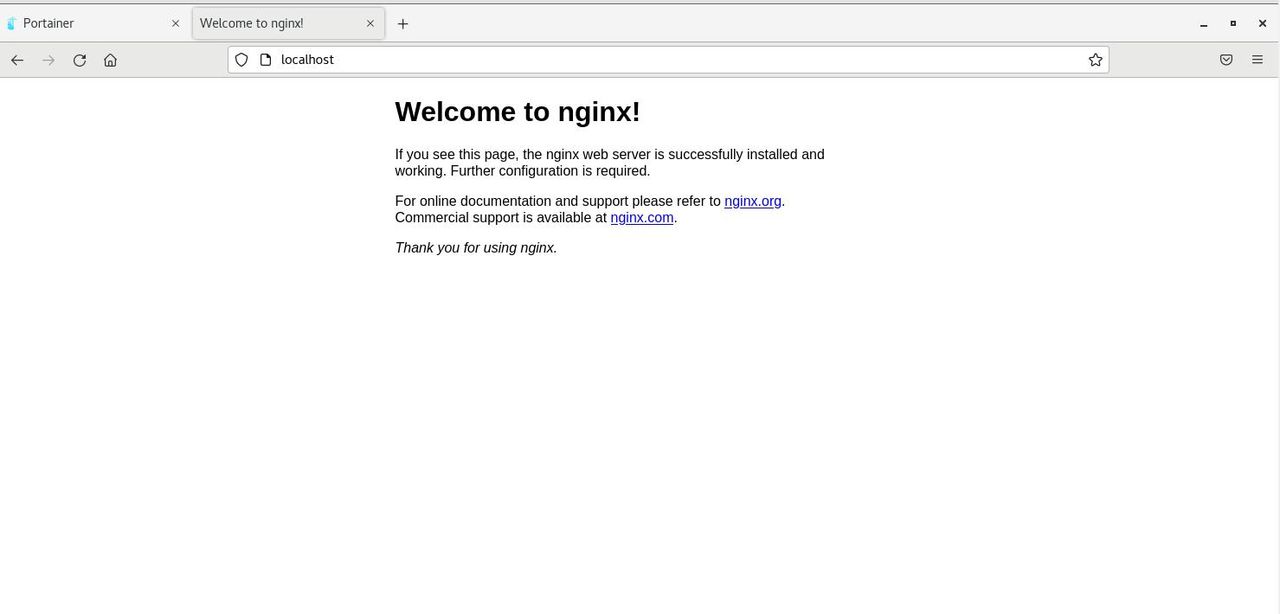Close the Welcome to nginx! tab

click(x=370, y=23)
